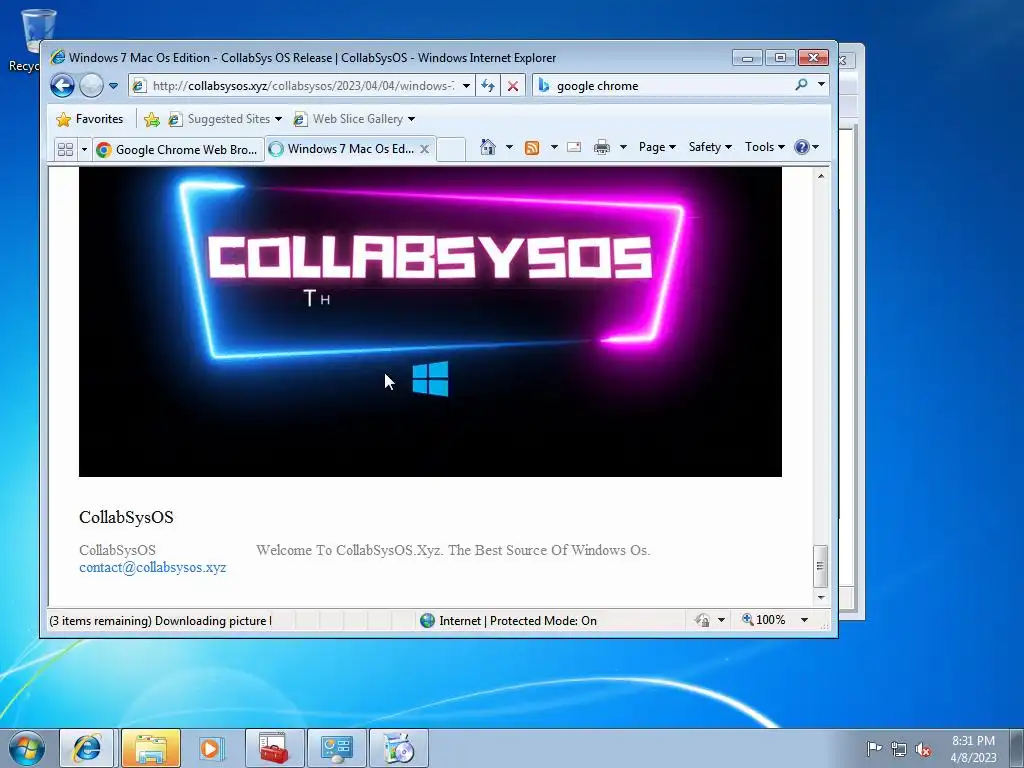Click the muted volume tray icon
The image size is (1024, 768).
point(923,748)
